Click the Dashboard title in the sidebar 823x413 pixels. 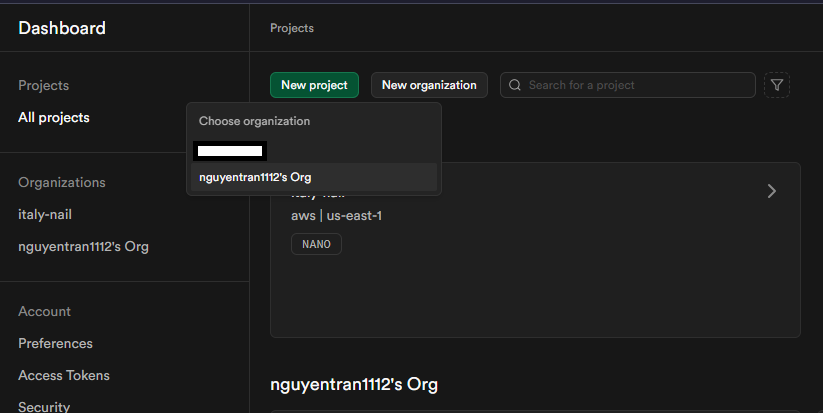pos(62,28)
